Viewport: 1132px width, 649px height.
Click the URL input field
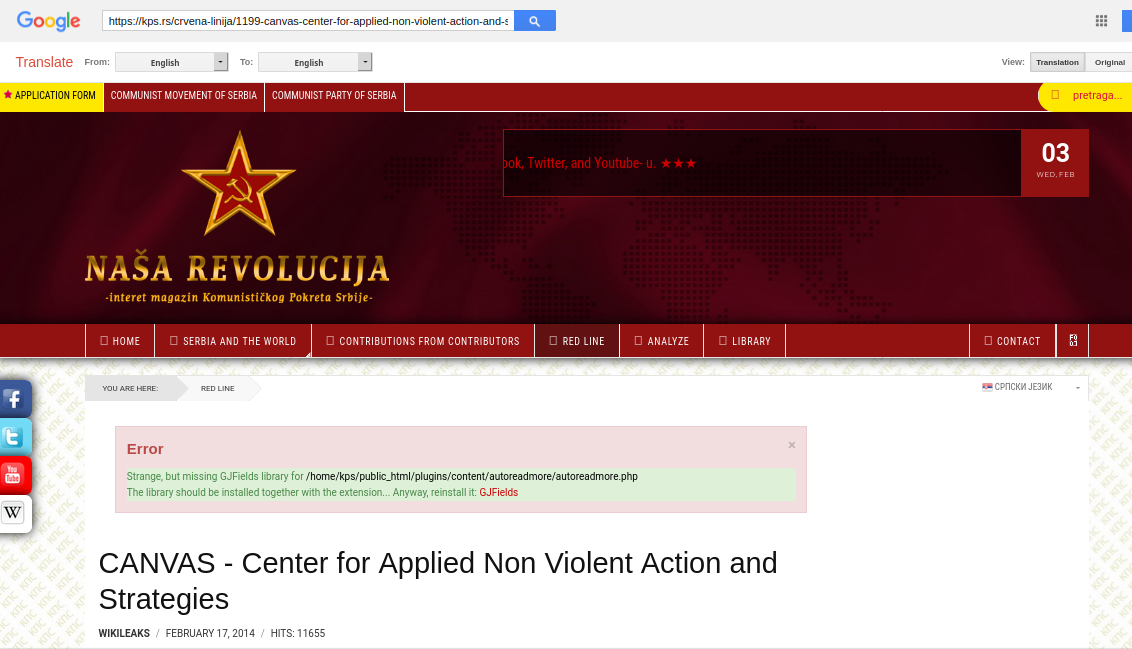click(308, 21)
